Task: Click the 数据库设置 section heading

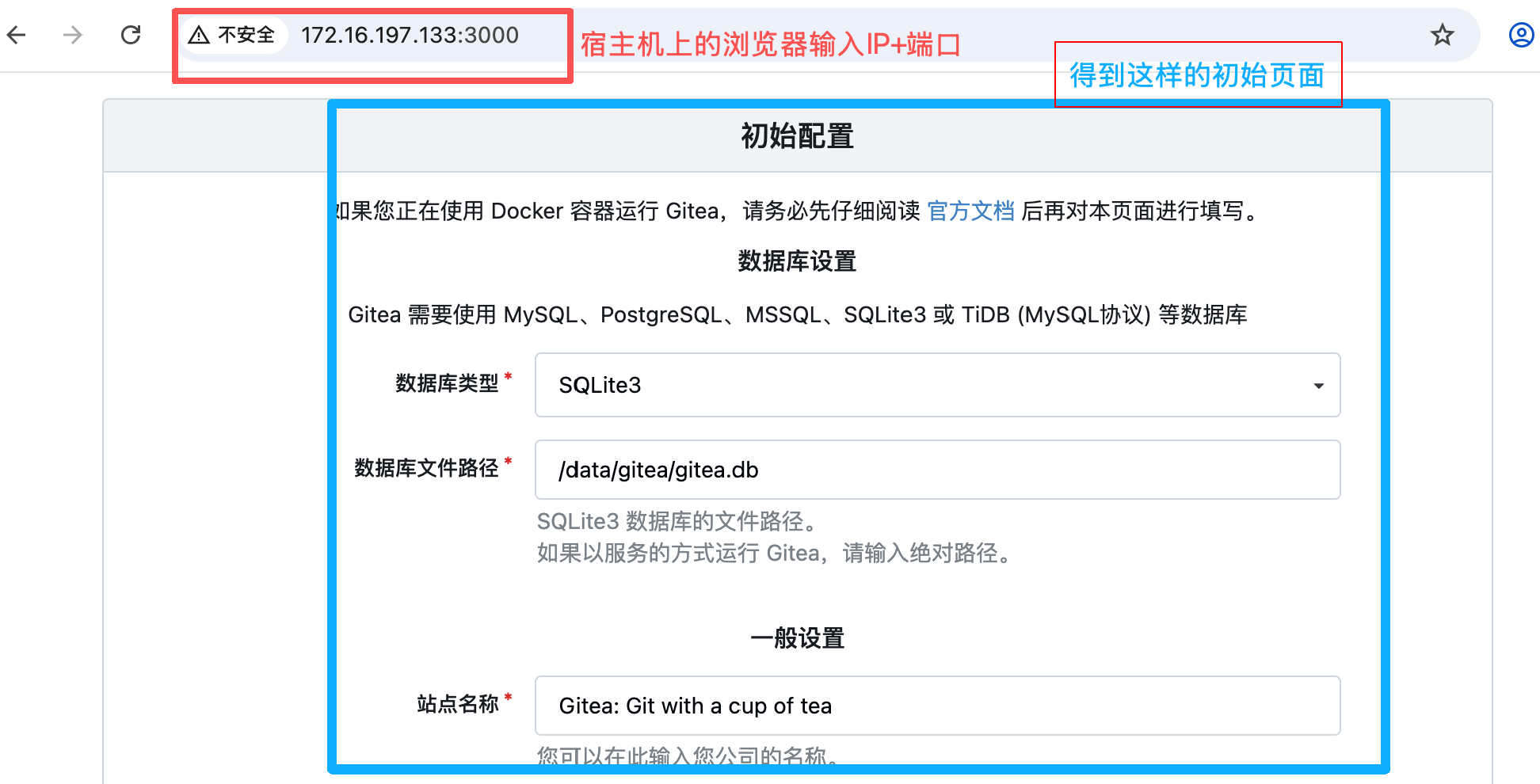Action: [x=797, y=261]
